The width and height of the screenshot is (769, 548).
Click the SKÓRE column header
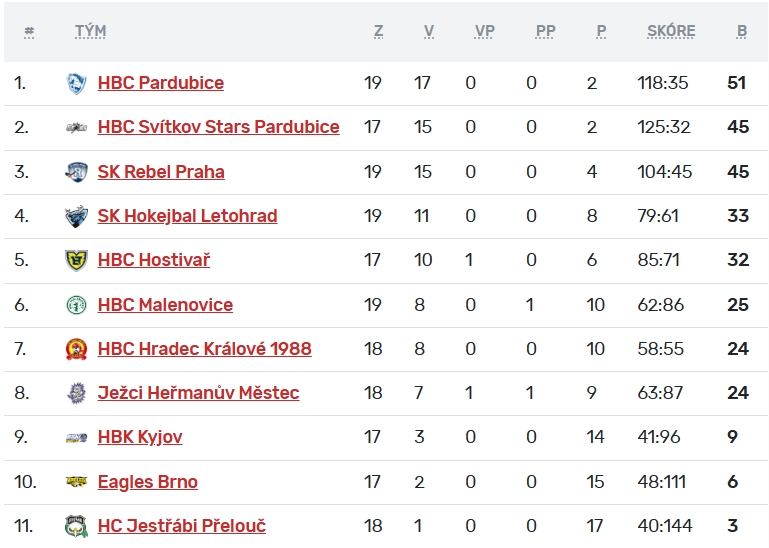(x=671, y=31)
